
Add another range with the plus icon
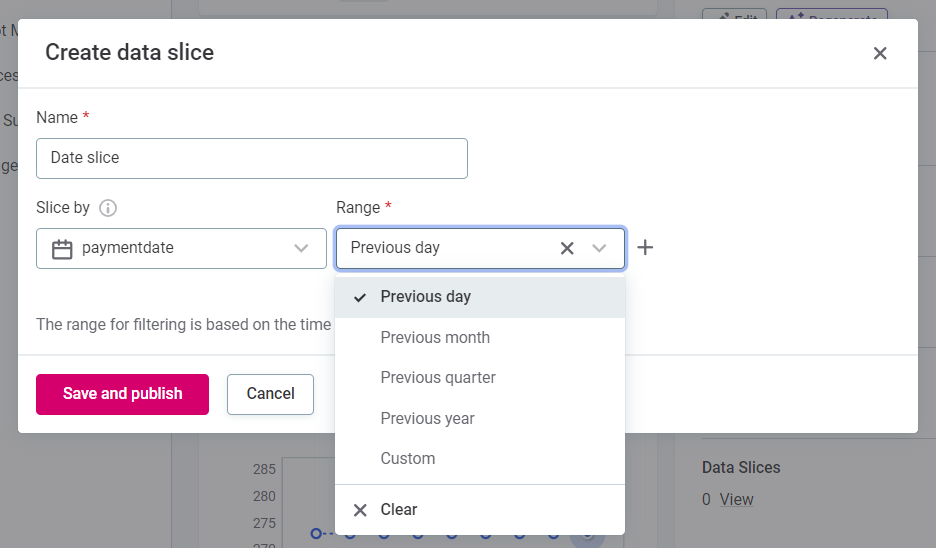tap(645, 248)
